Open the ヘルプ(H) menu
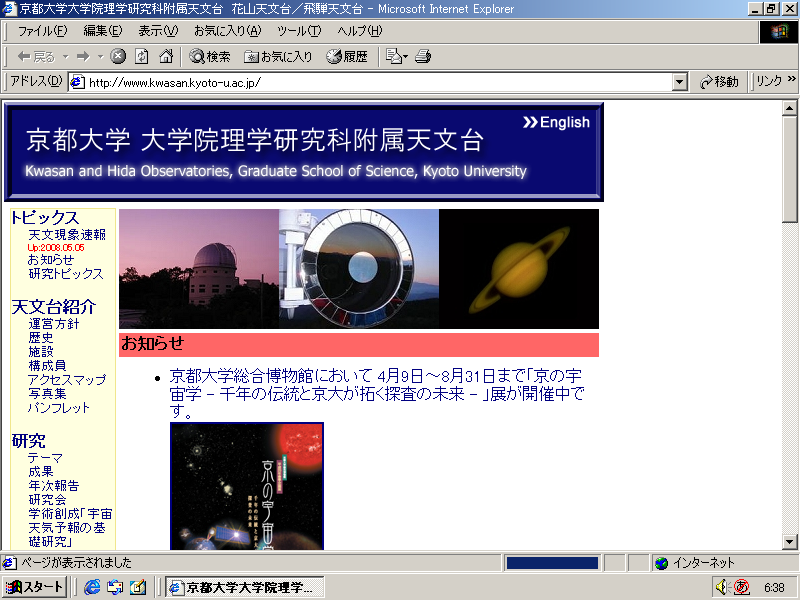 [359, 31]
